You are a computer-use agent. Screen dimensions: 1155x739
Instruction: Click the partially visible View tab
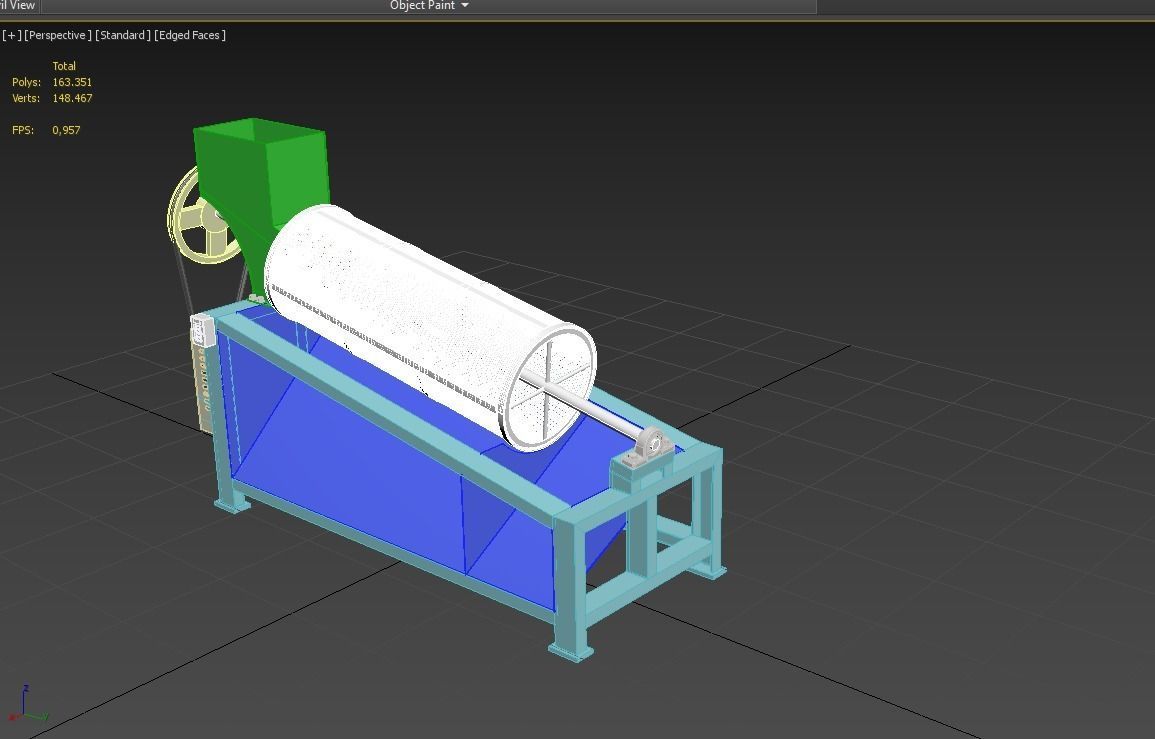point(18,5)
